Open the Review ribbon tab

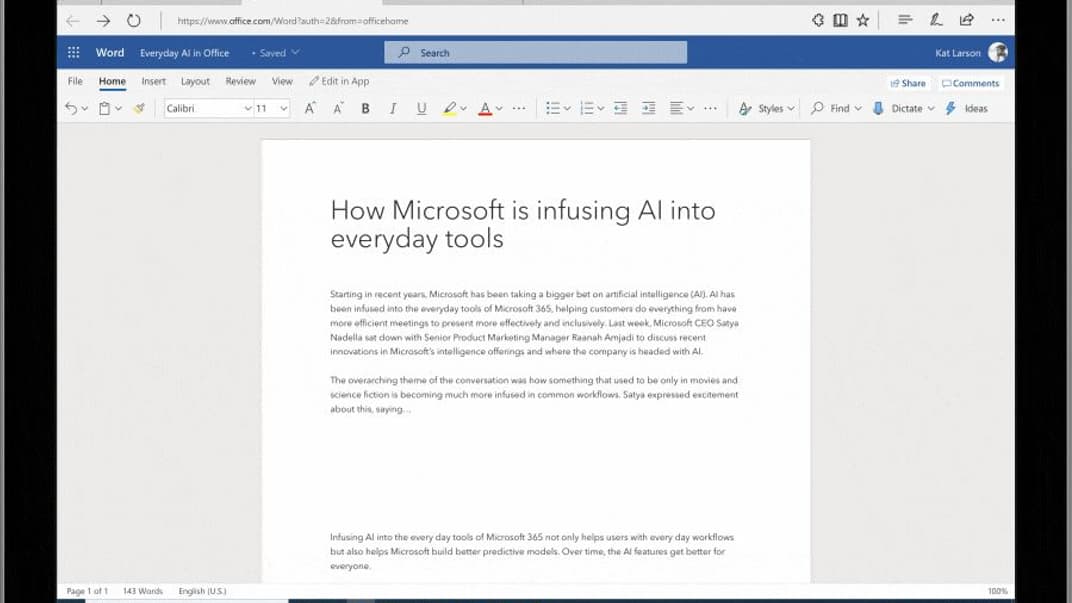click(x=240, y=81)
